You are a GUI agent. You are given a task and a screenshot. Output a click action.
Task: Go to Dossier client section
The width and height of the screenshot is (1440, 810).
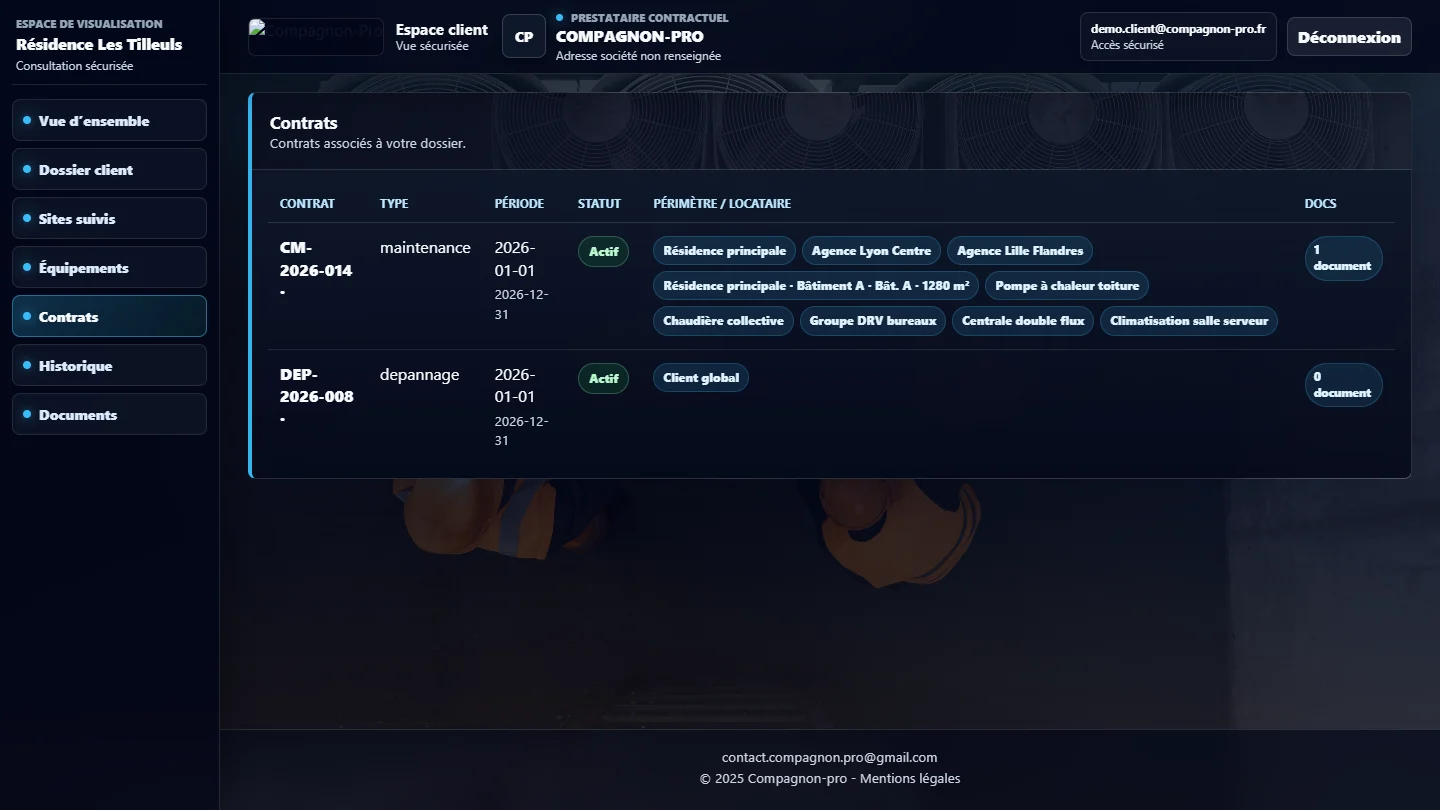pyautogui.click(x=109, y=169)
